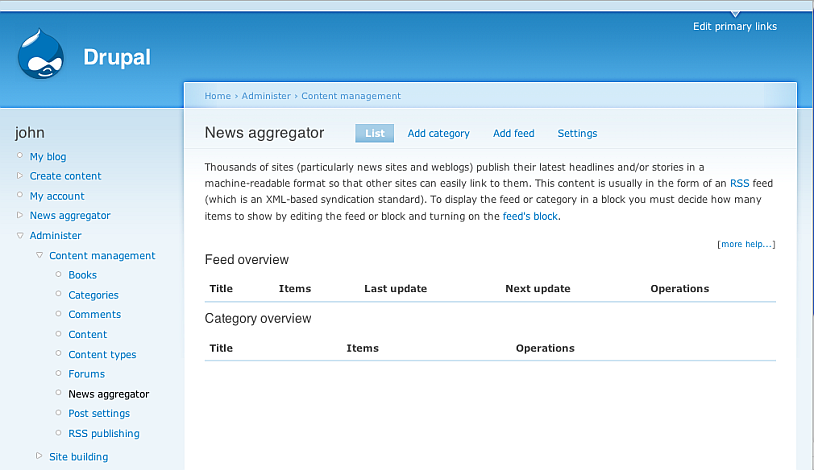Open the Settings tab
This screenshot has height=470, width=814.
point(577,133)
